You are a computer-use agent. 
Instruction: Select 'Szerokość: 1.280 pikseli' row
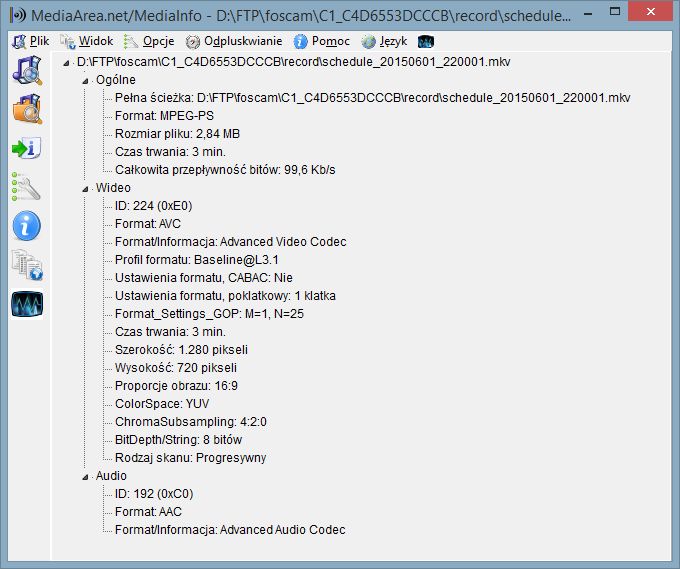(181, 350)
